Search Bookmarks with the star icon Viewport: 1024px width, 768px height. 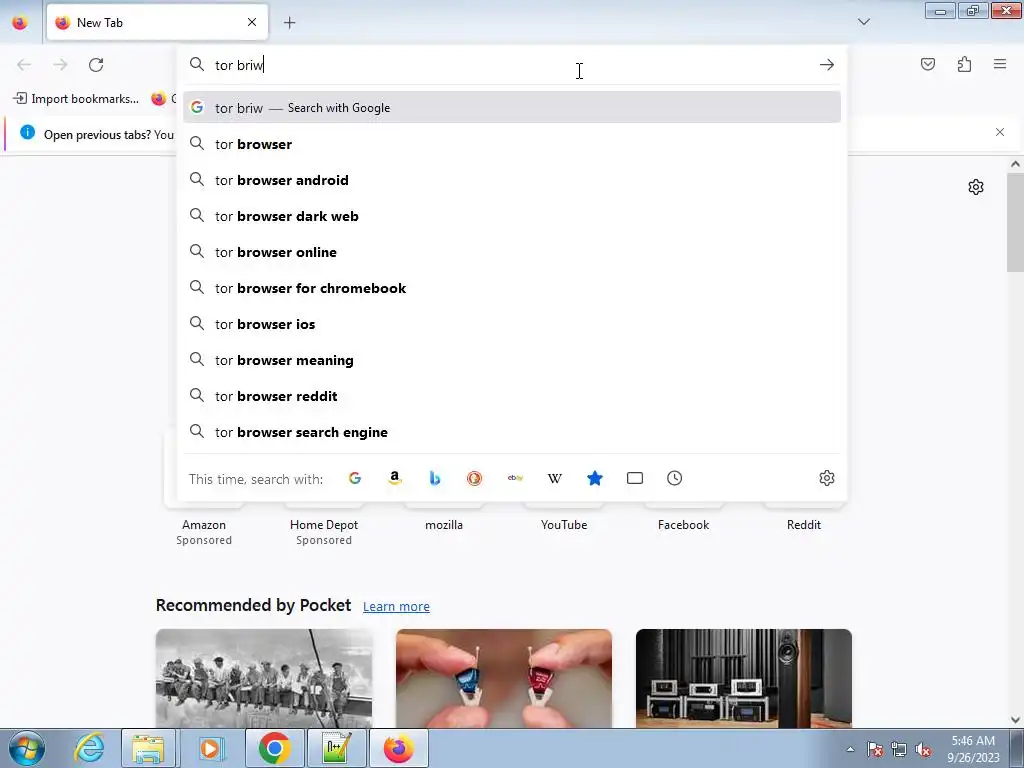click(x=594, y=478)
